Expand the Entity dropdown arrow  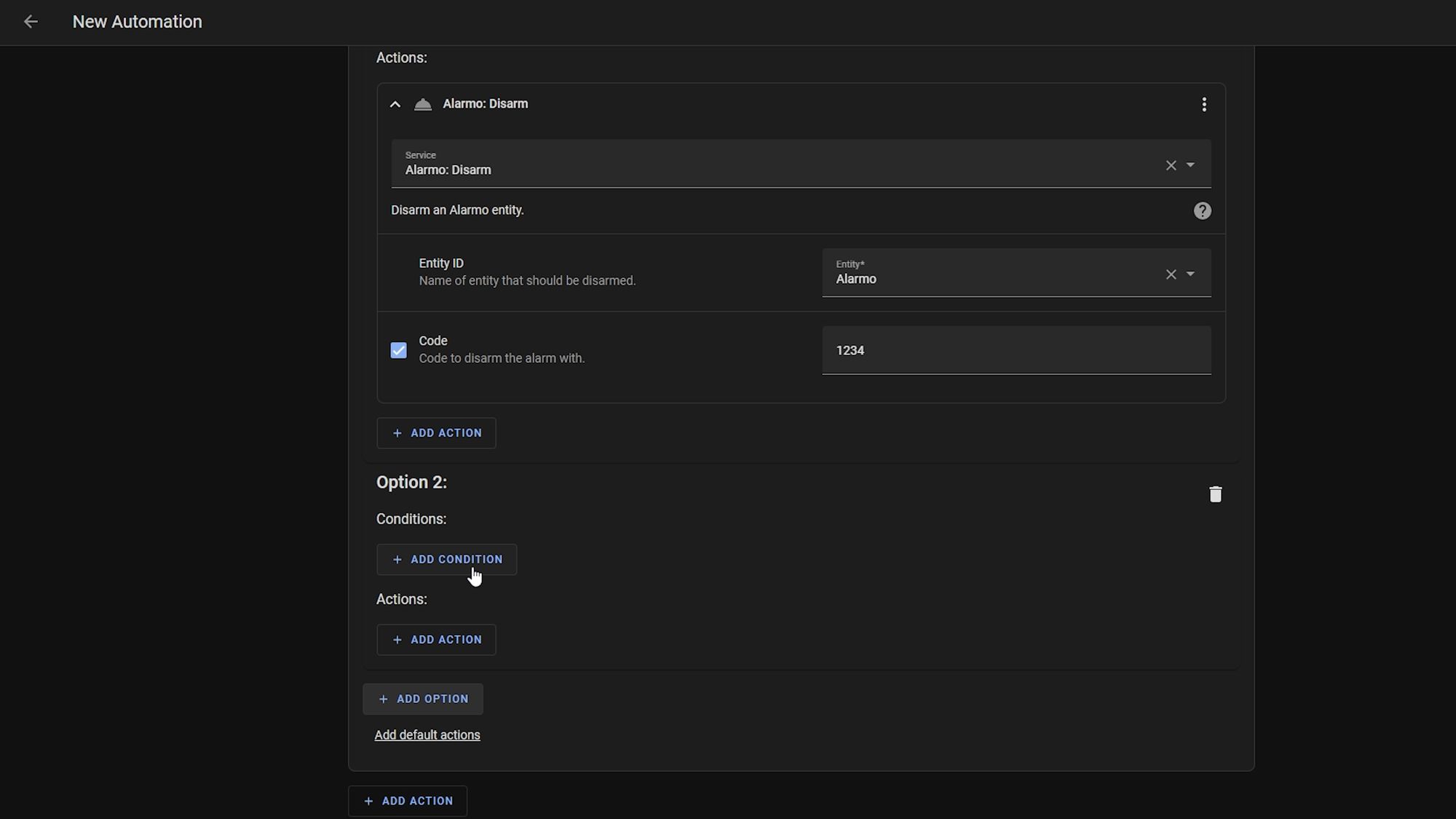(1190, 274)
